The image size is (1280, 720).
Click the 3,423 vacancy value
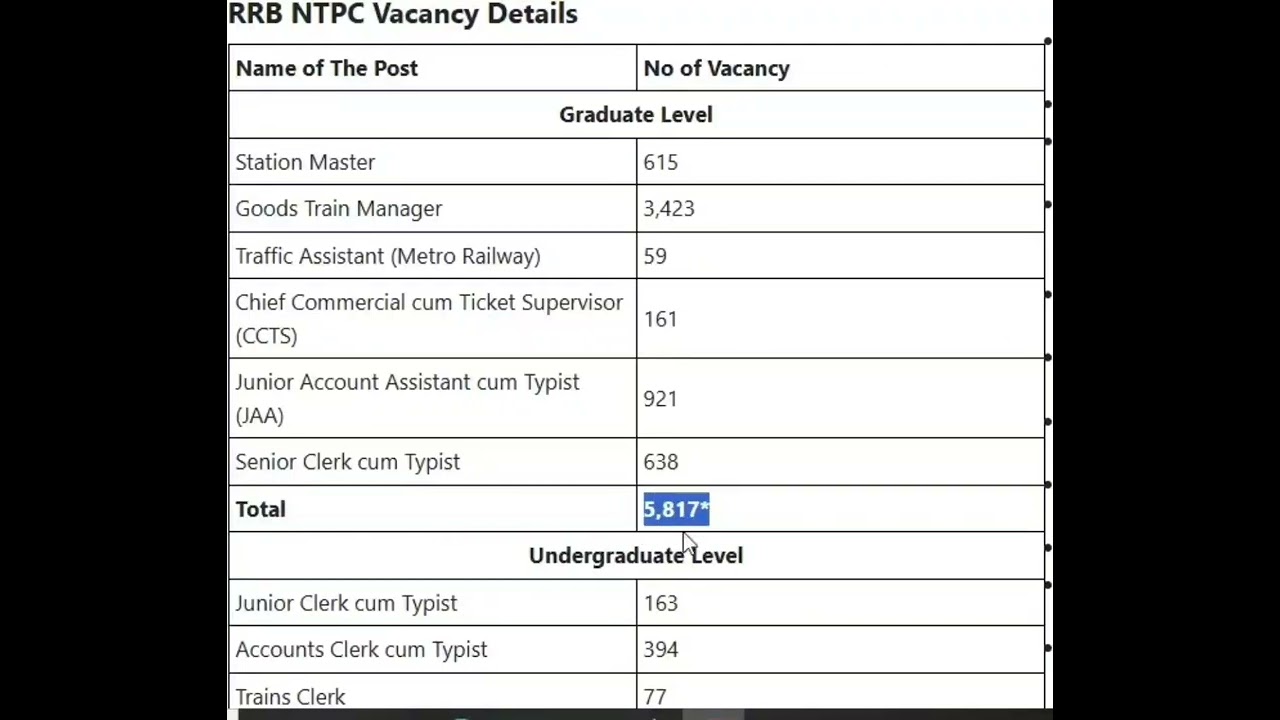pyautogui.click(x=668, y=209)
